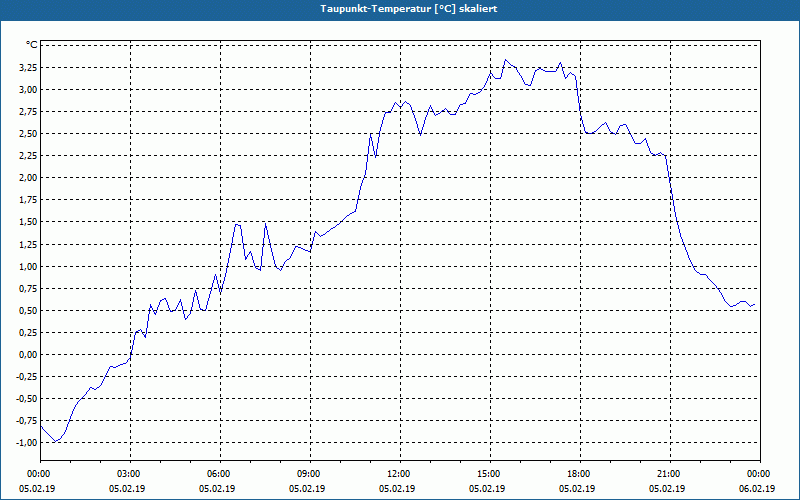Click the 1,25 y-axis value

[29, 244]
